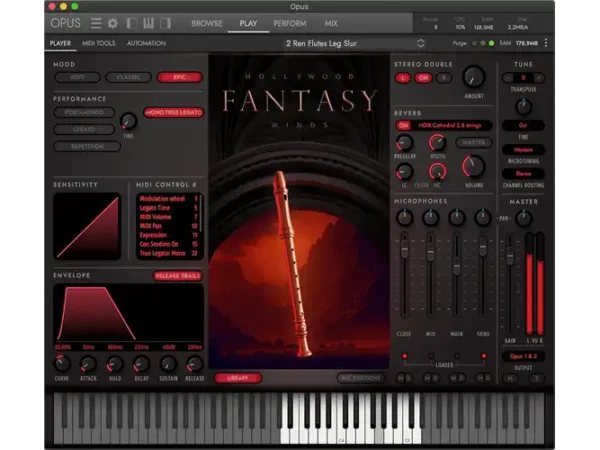Open the Stereo channel routing dropdown
Viewport: 600px width, 450px height.
point(523,174)
